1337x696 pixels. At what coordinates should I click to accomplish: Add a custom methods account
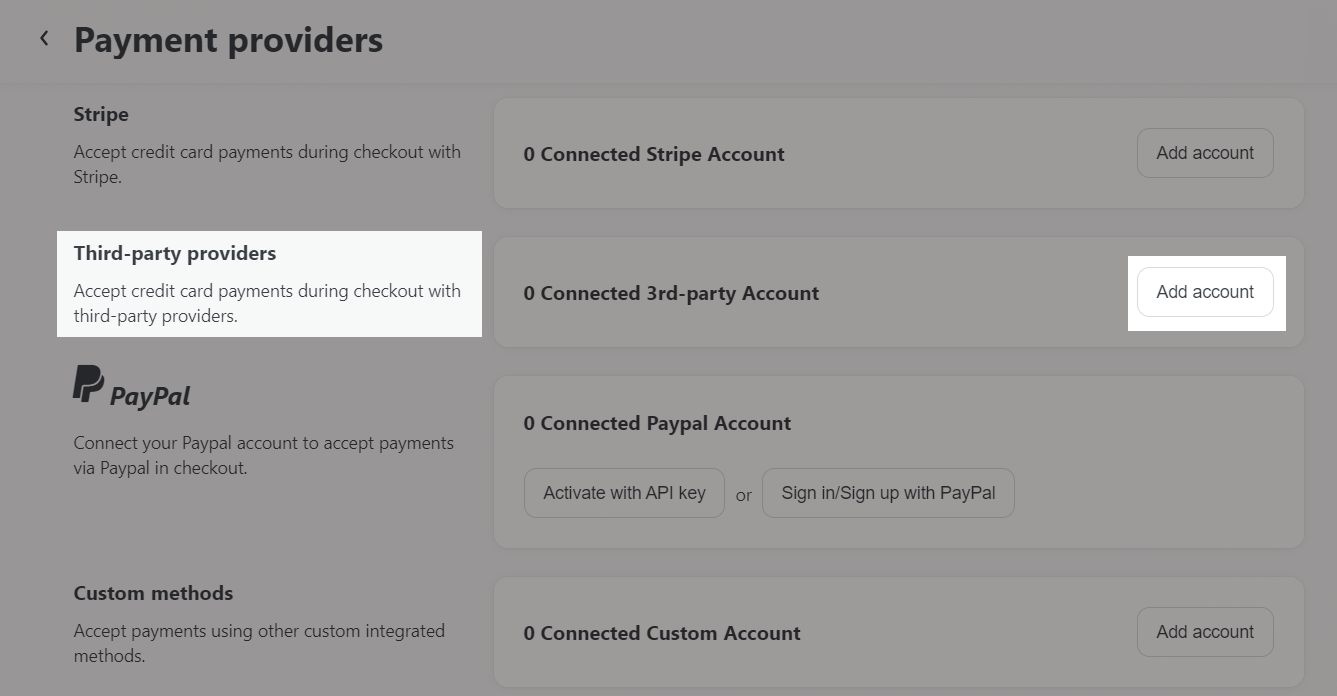[1204, 632]
